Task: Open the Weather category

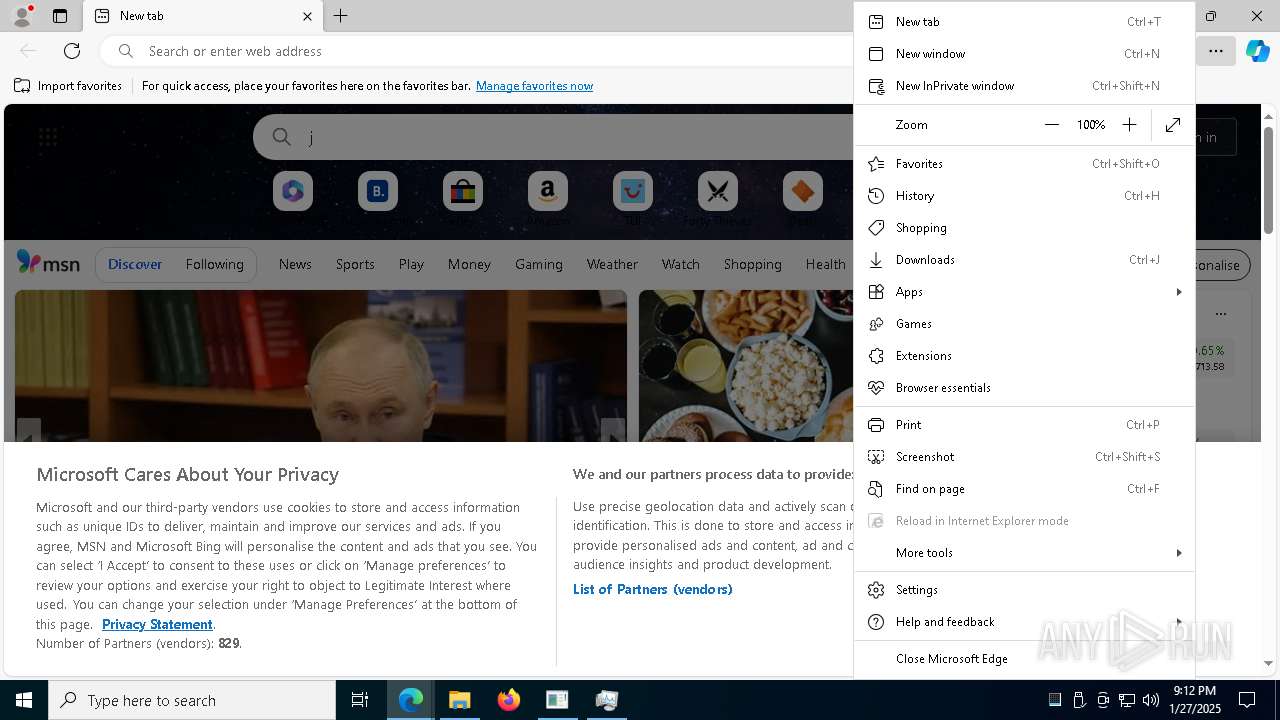Action: [612, 264]
